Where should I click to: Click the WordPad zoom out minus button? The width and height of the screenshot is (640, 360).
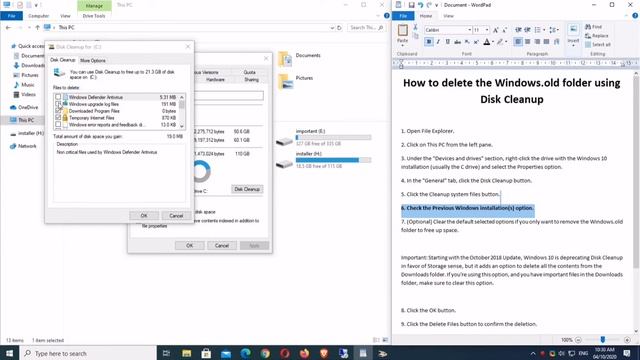click(x=578, y=340)
